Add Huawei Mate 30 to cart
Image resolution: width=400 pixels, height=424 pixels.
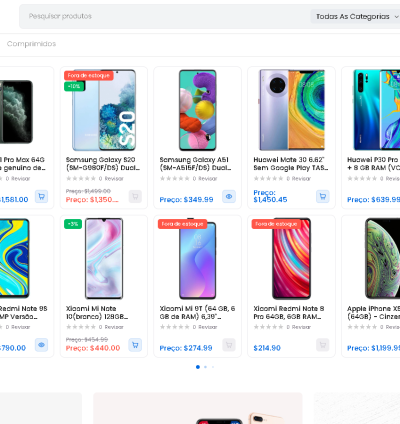[323, 196]
